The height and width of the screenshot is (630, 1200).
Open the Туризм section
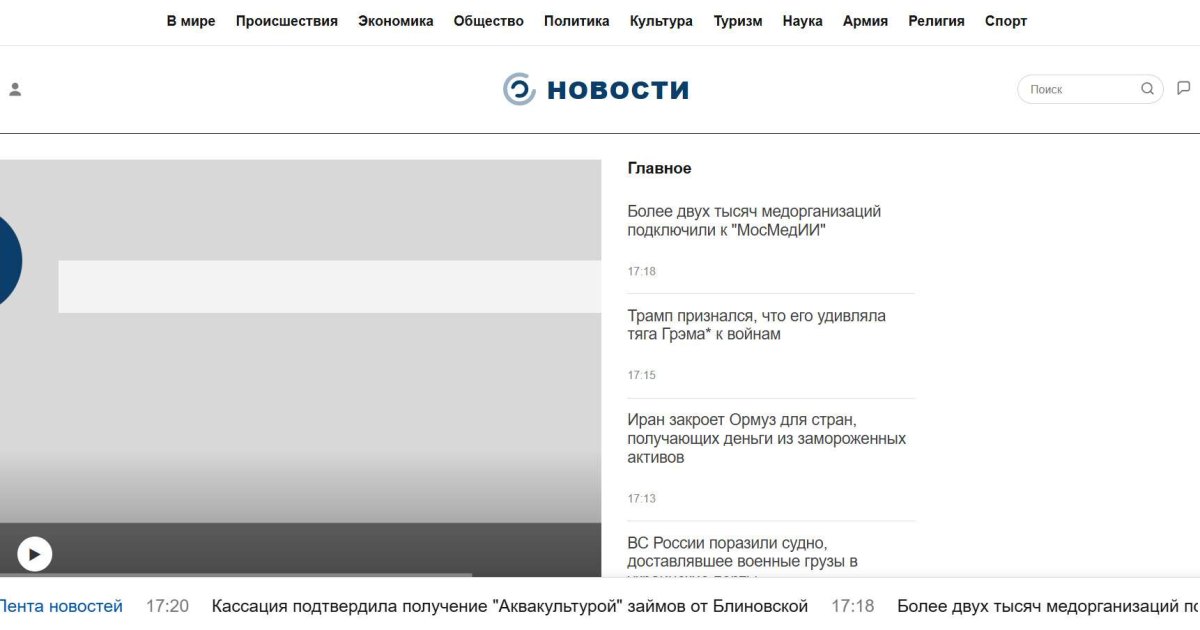tap(738, 21)
